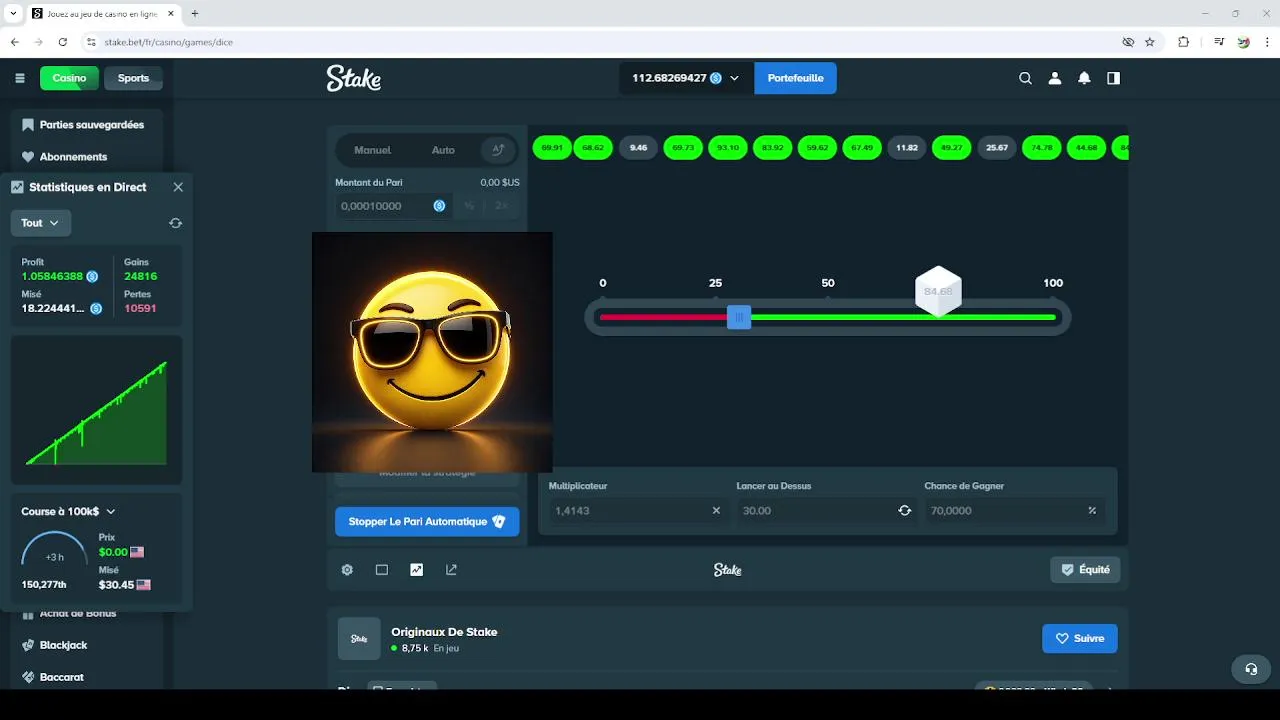Double the bet with 2x button

[502, 205]
